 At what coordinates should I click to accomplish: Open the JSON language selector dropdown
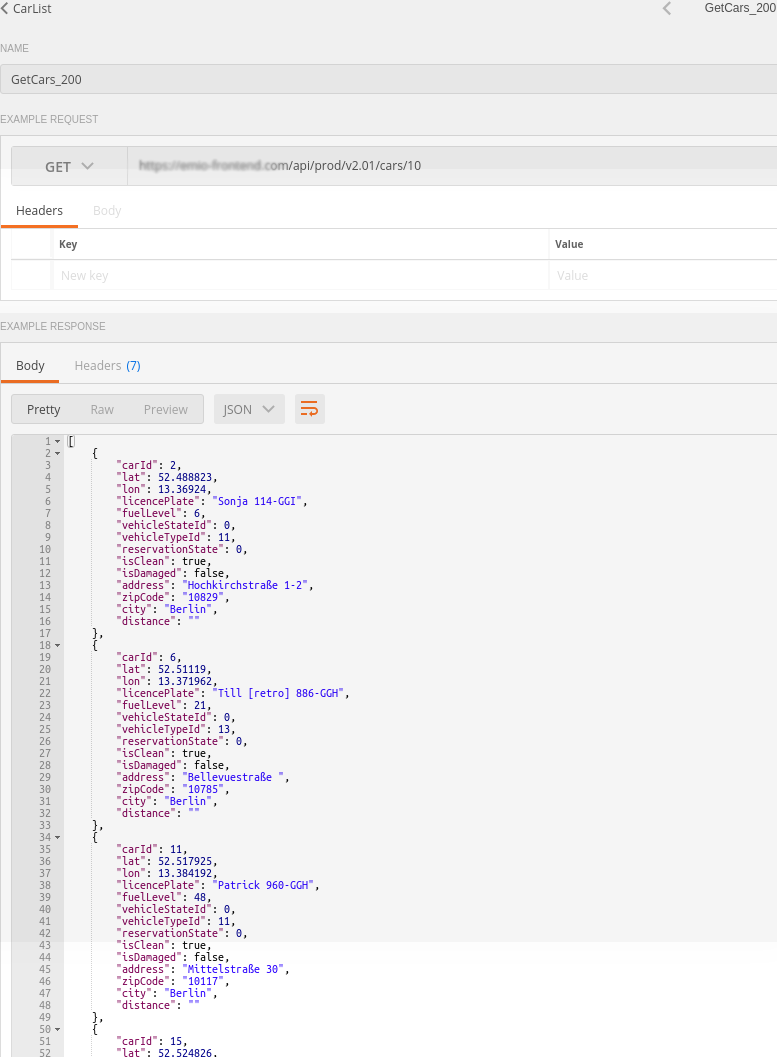249,408
